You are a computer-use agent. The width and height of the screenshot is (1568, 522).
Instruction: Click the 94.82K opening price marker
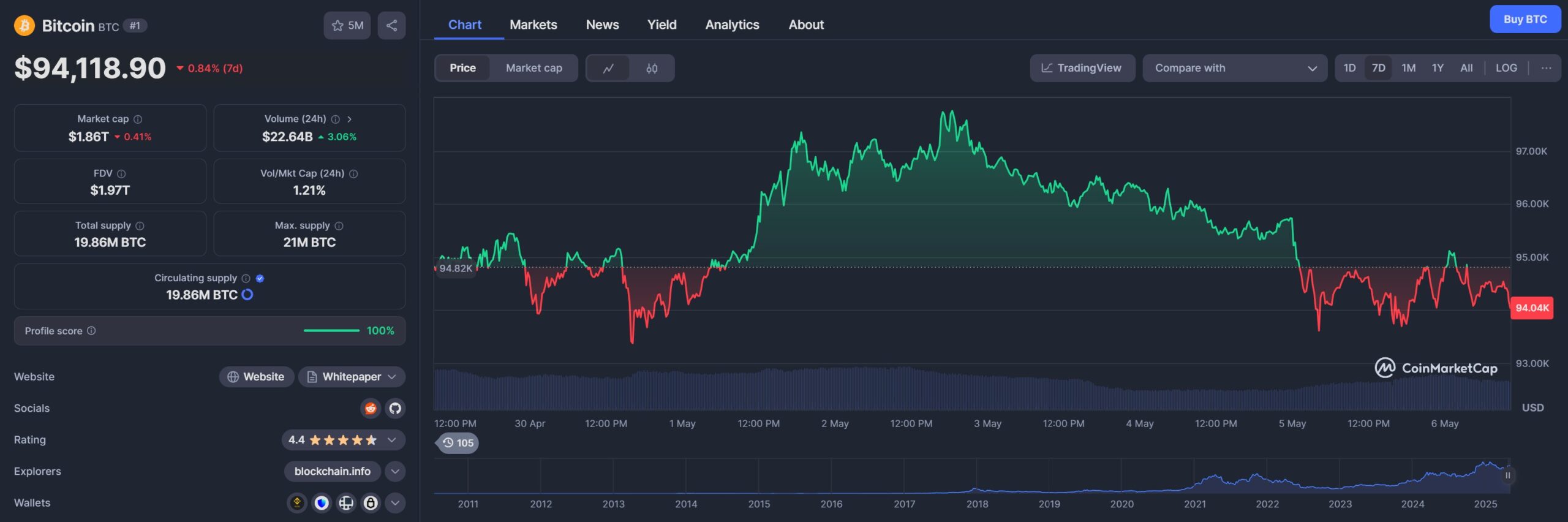click(x=456, y=268)
